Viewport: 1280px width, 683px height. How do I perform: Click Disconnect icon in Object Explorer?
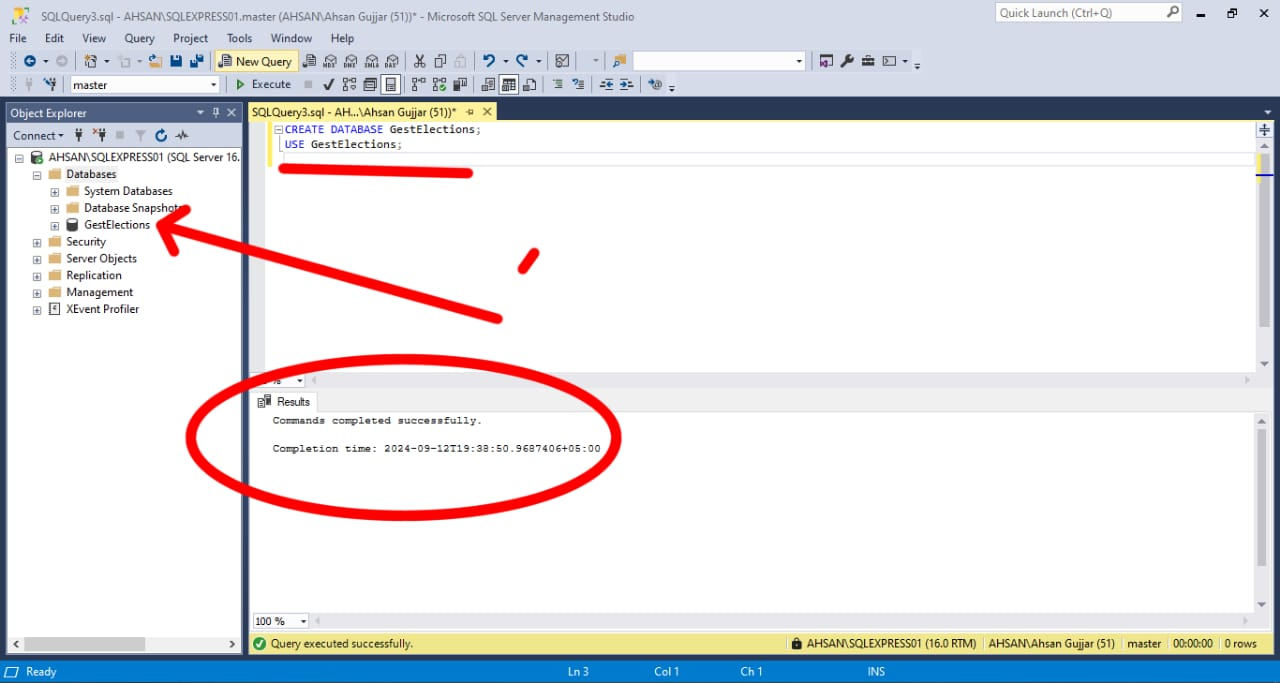pos(100,135)
